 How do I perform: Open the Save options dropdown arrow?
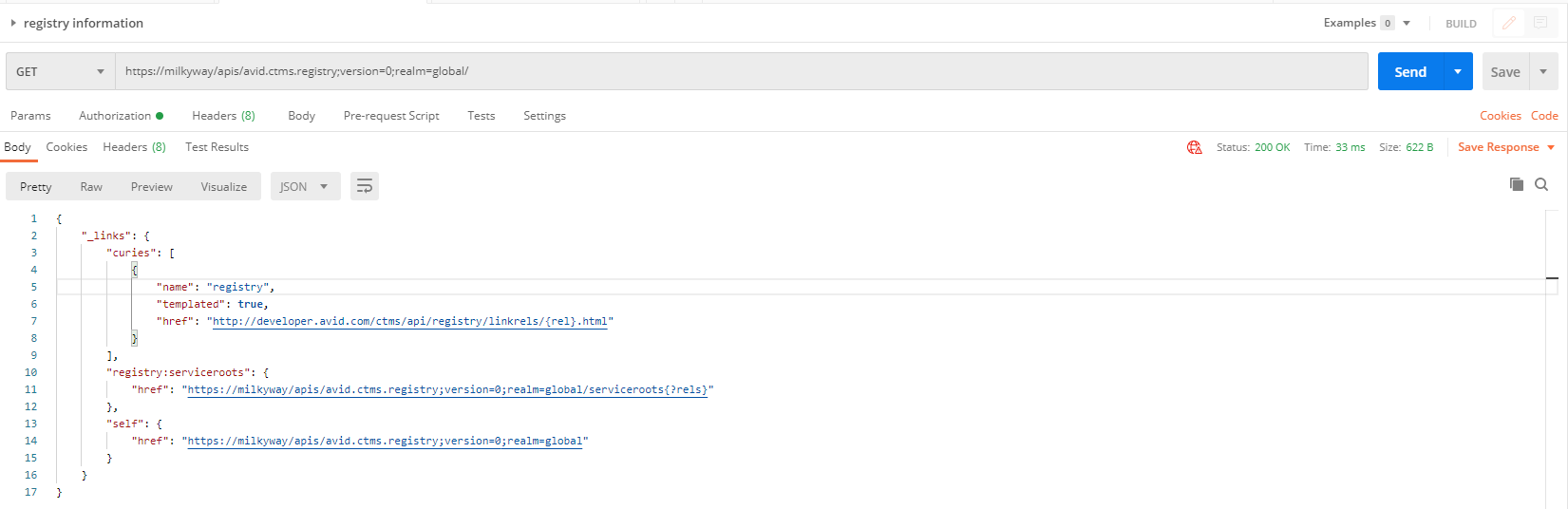click(x=1543, y=71)
